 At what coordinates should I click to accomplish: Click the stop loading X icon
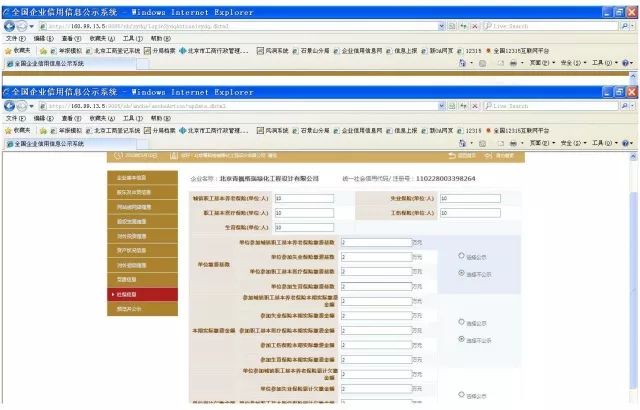pyautogui.click(x=475, y=105)
